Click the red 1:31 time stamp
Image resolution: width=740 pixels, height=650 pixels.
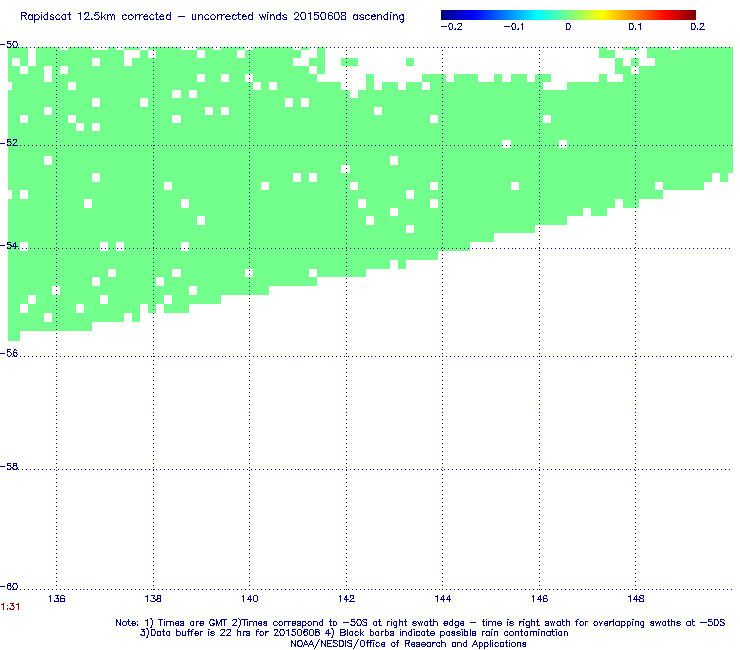(10, 607)
